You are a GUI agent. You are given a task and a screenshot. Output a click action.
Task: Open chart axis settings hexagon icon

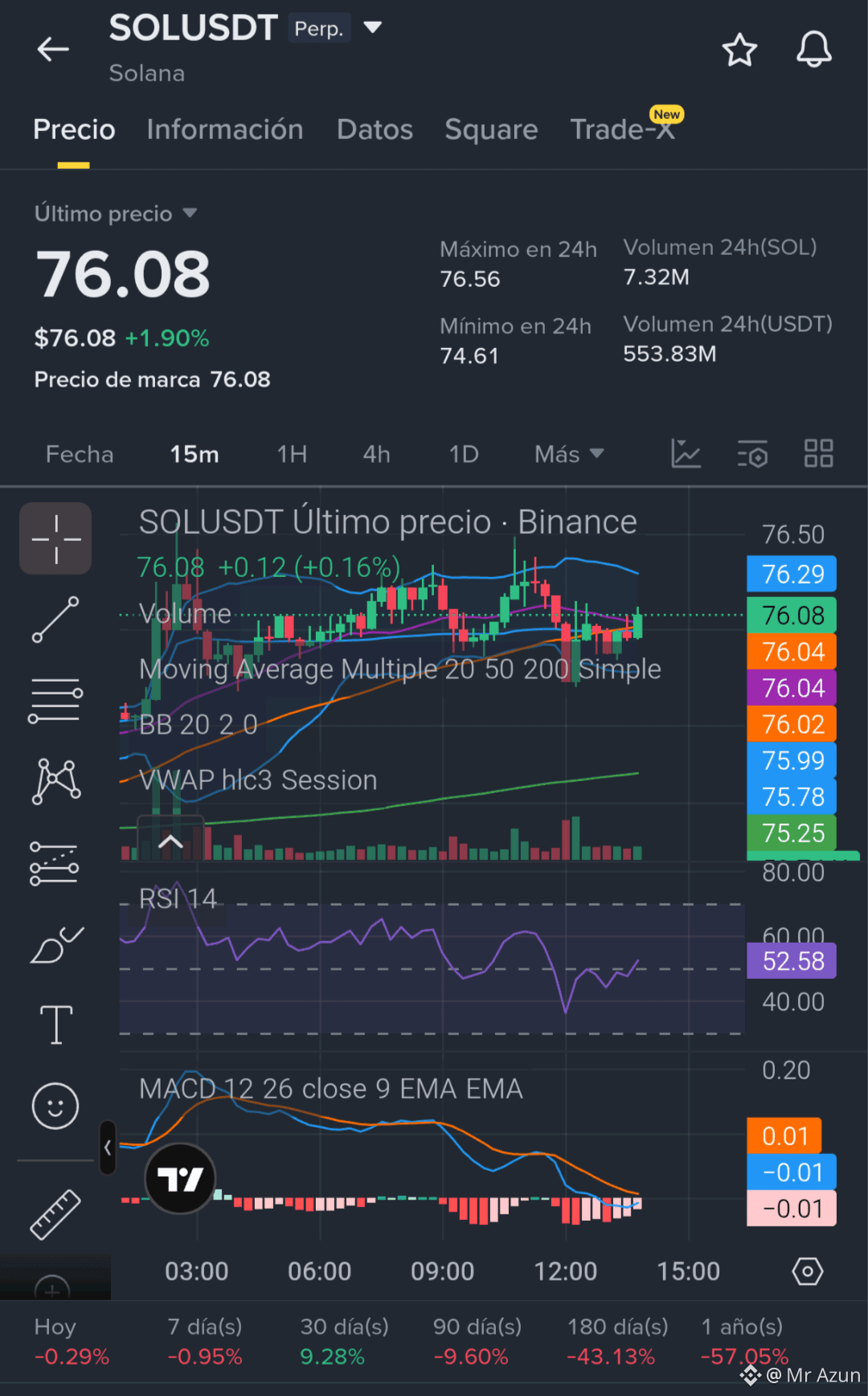[807, 1271]
